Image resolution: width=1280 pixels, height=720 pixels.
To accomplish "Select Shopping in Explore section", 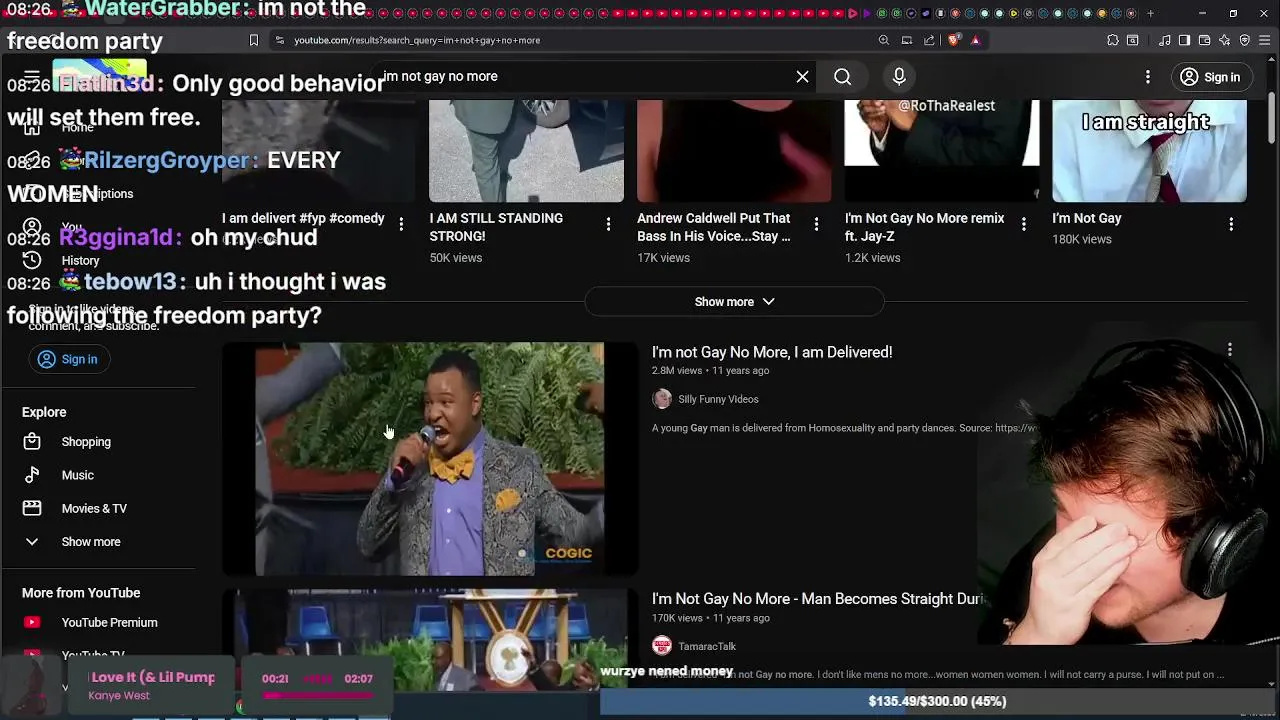I will point(86,441).
